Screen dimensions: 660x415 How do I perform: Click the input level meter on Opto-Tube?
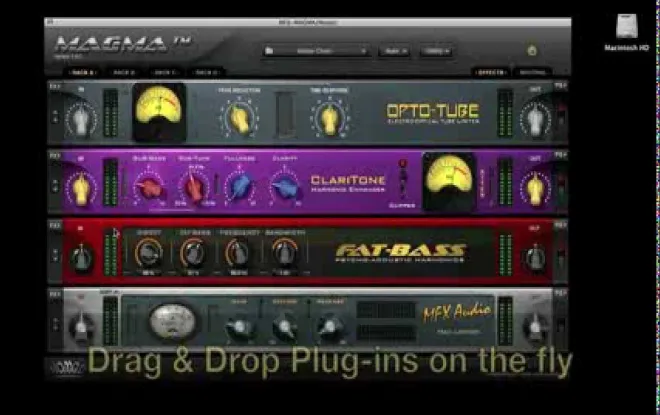click(x=110, y=113)
